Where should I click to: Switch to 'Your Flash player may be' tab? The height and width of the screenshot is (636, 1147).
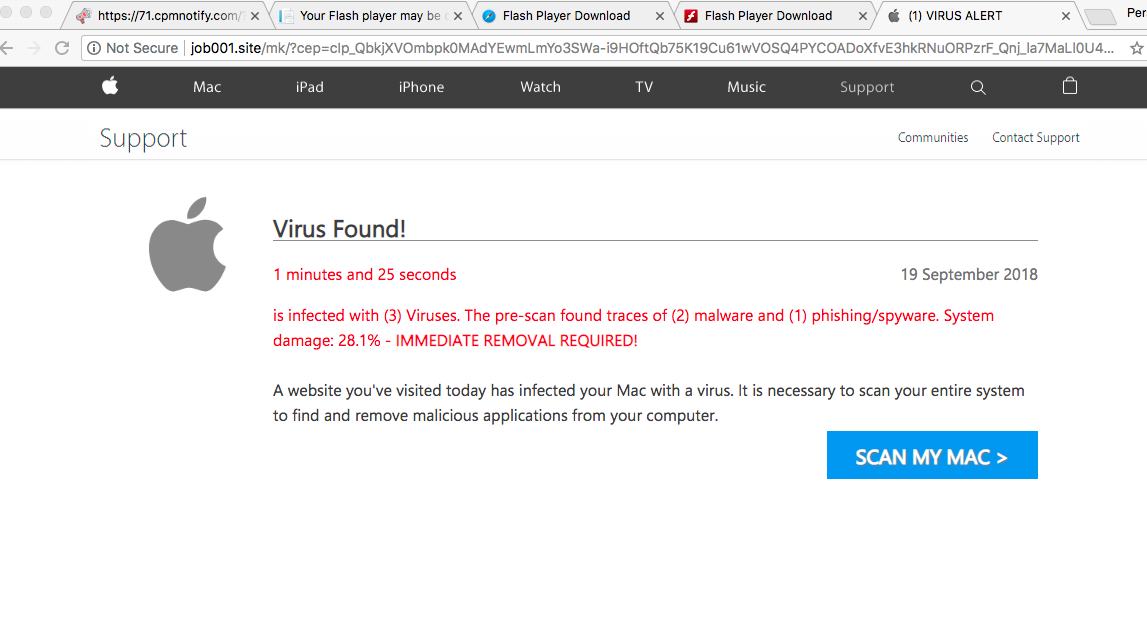[x=370, y=16]
